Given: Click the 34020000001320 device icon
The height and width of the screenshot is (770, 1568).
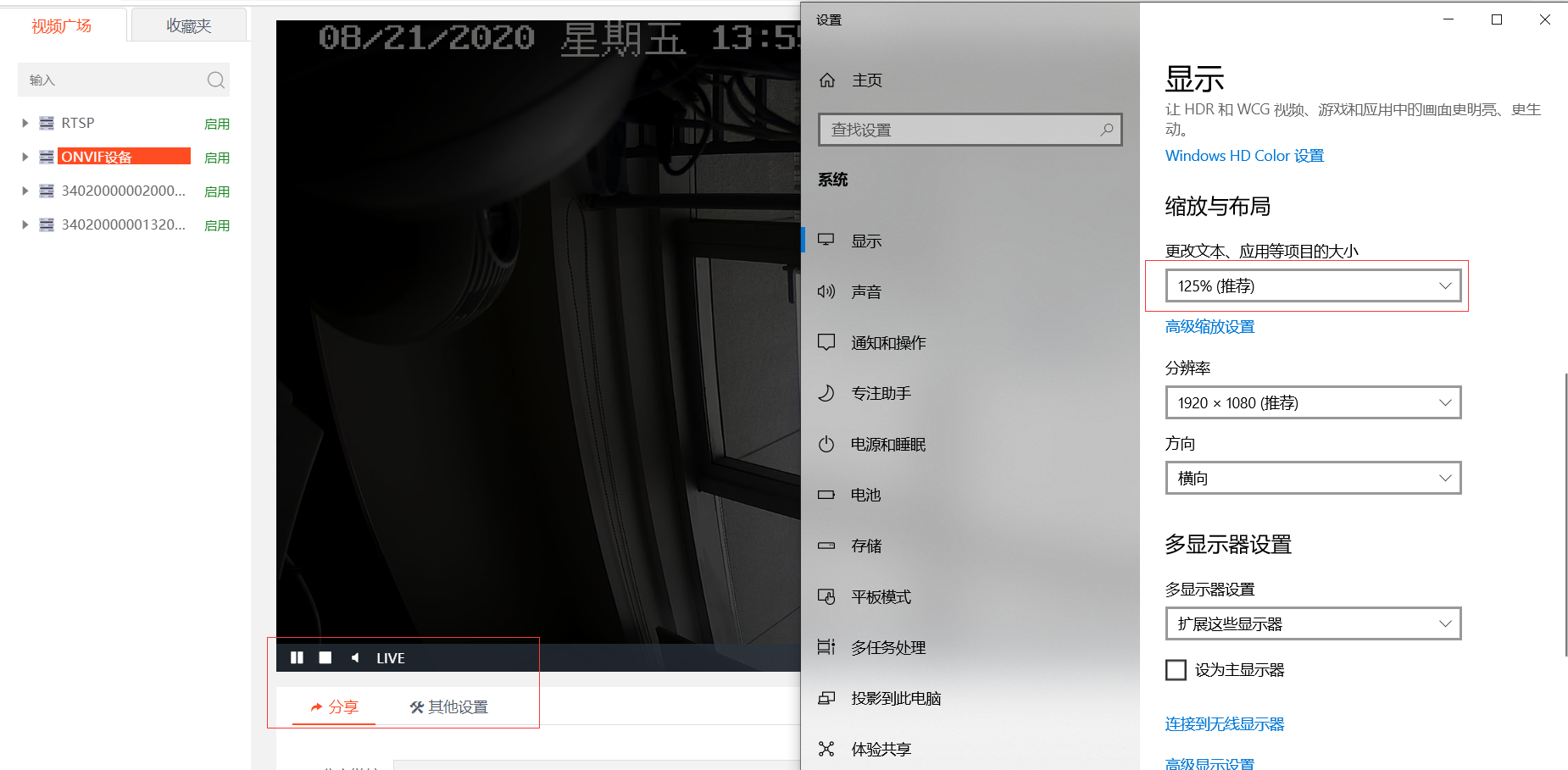Looking at the screenshot, I should point(47,224).
